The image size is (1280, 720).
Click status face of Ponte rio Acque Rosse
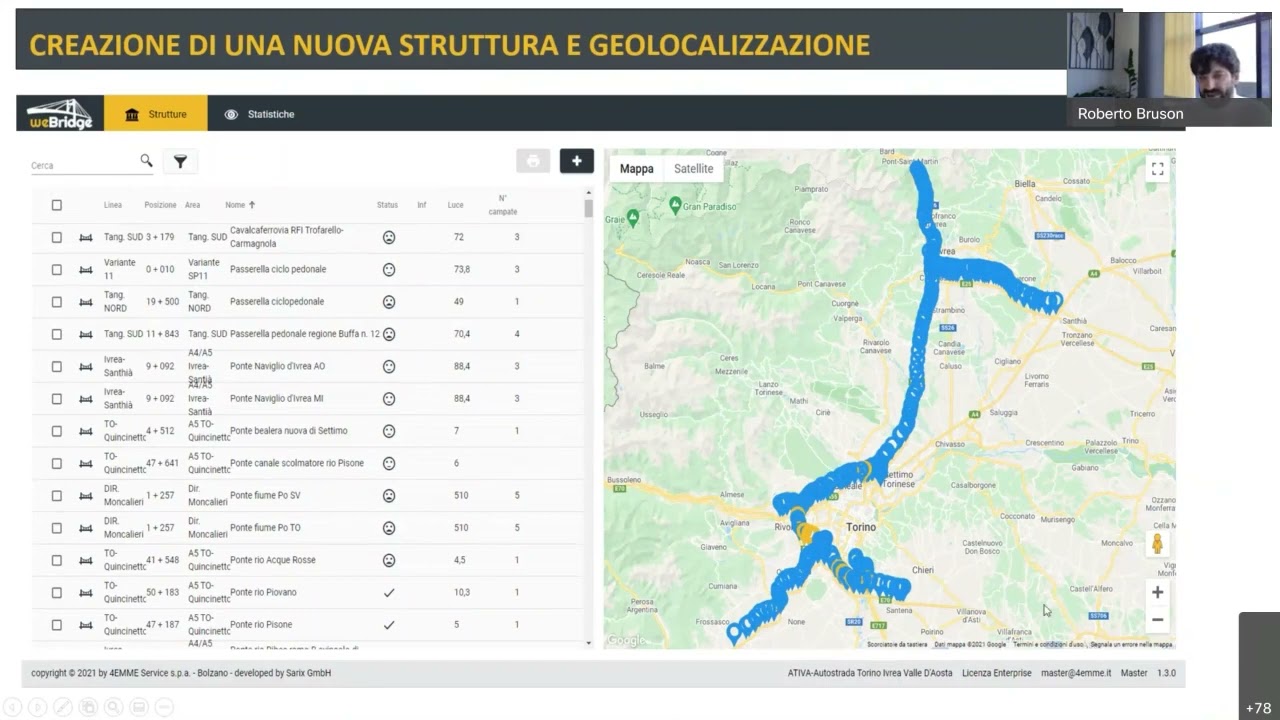click(x=389, y=560)
